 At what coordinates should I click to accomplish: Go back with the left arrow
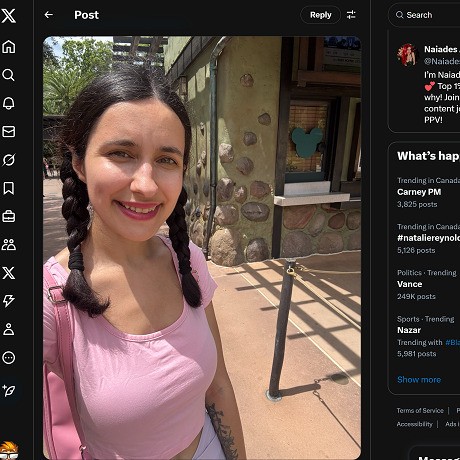point(49,15)
